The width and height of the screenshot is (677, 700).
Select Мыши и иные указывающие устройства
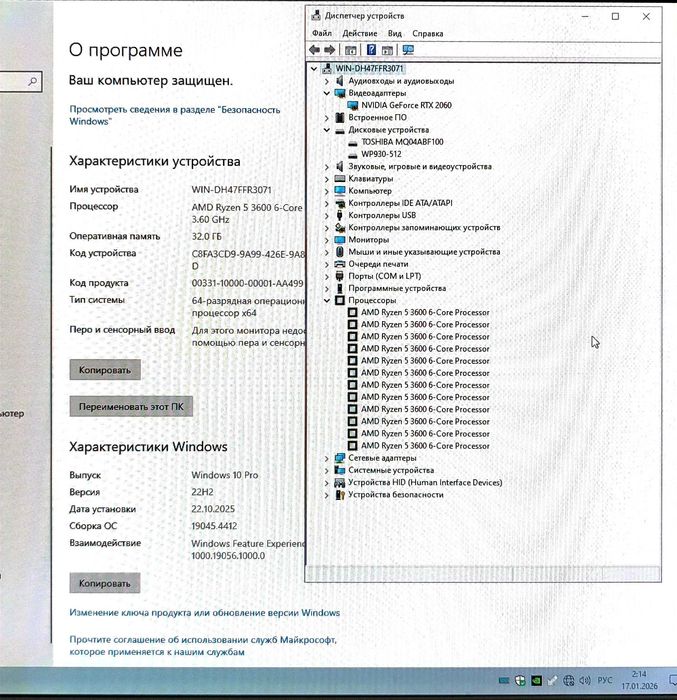[424, 252]
